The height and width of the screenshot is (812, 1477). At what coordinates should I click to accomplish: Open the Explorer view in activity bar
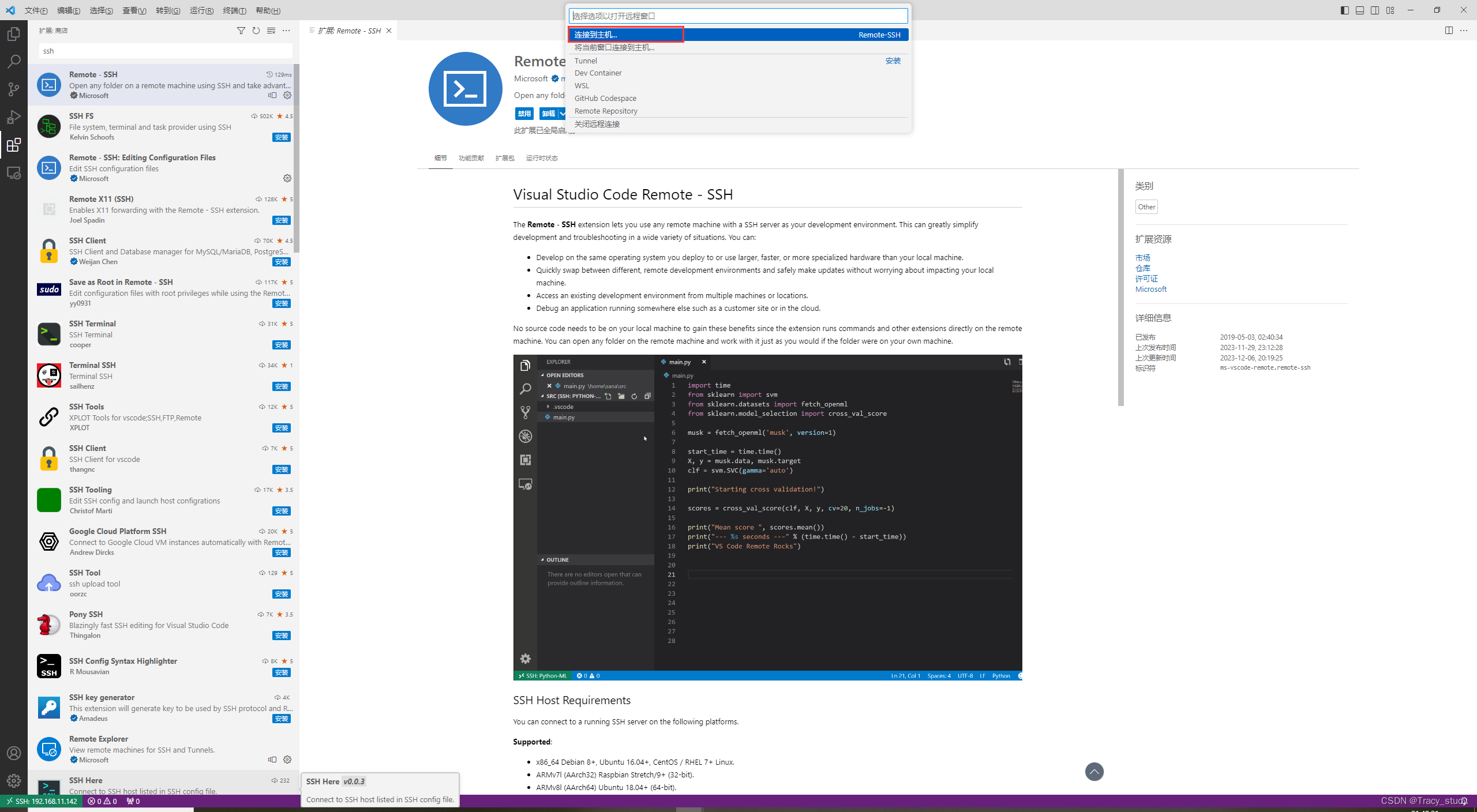(x=14, y=34)
